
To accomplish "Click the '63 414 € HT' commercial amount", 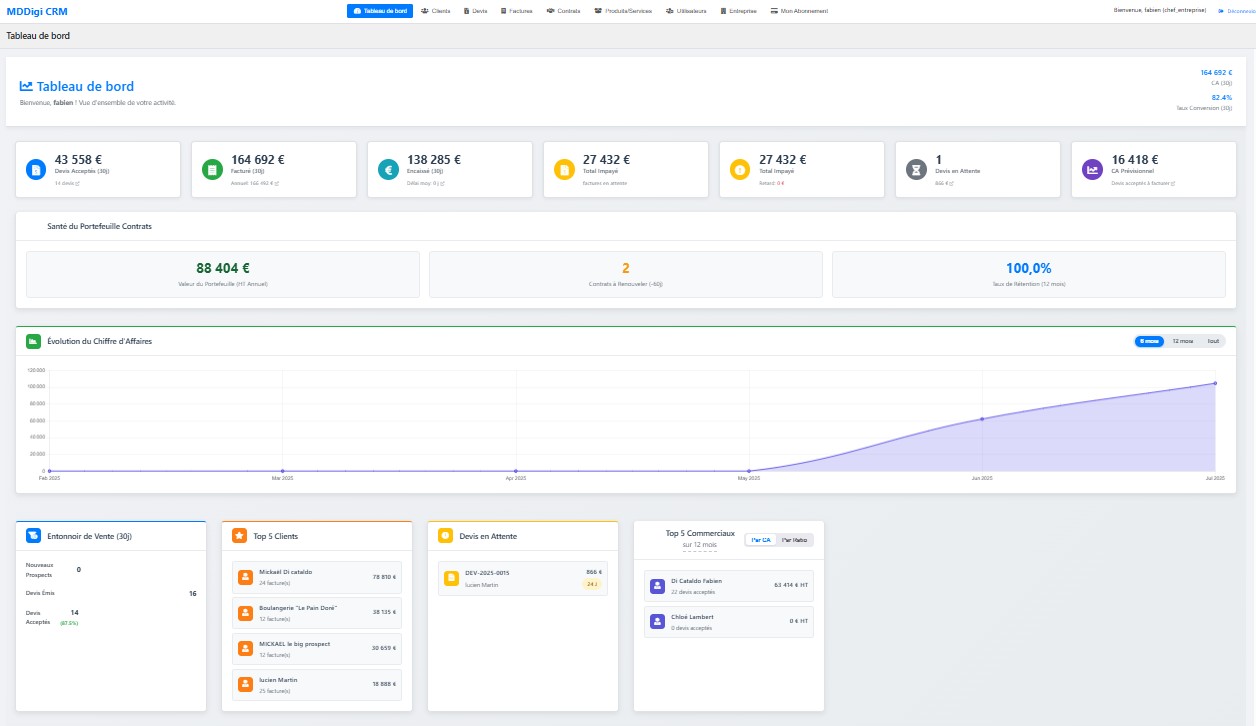I will pyautogui.click(x=791, y=586).
